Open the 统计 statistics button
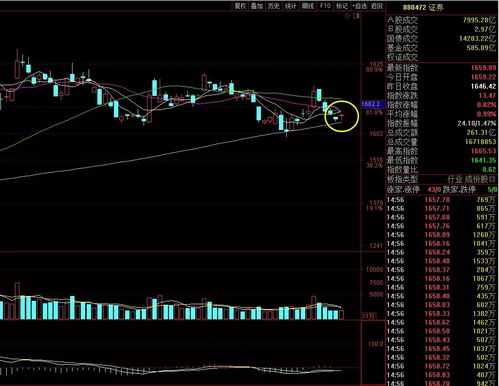Screen dimensions: 499x386 point(291,6)
